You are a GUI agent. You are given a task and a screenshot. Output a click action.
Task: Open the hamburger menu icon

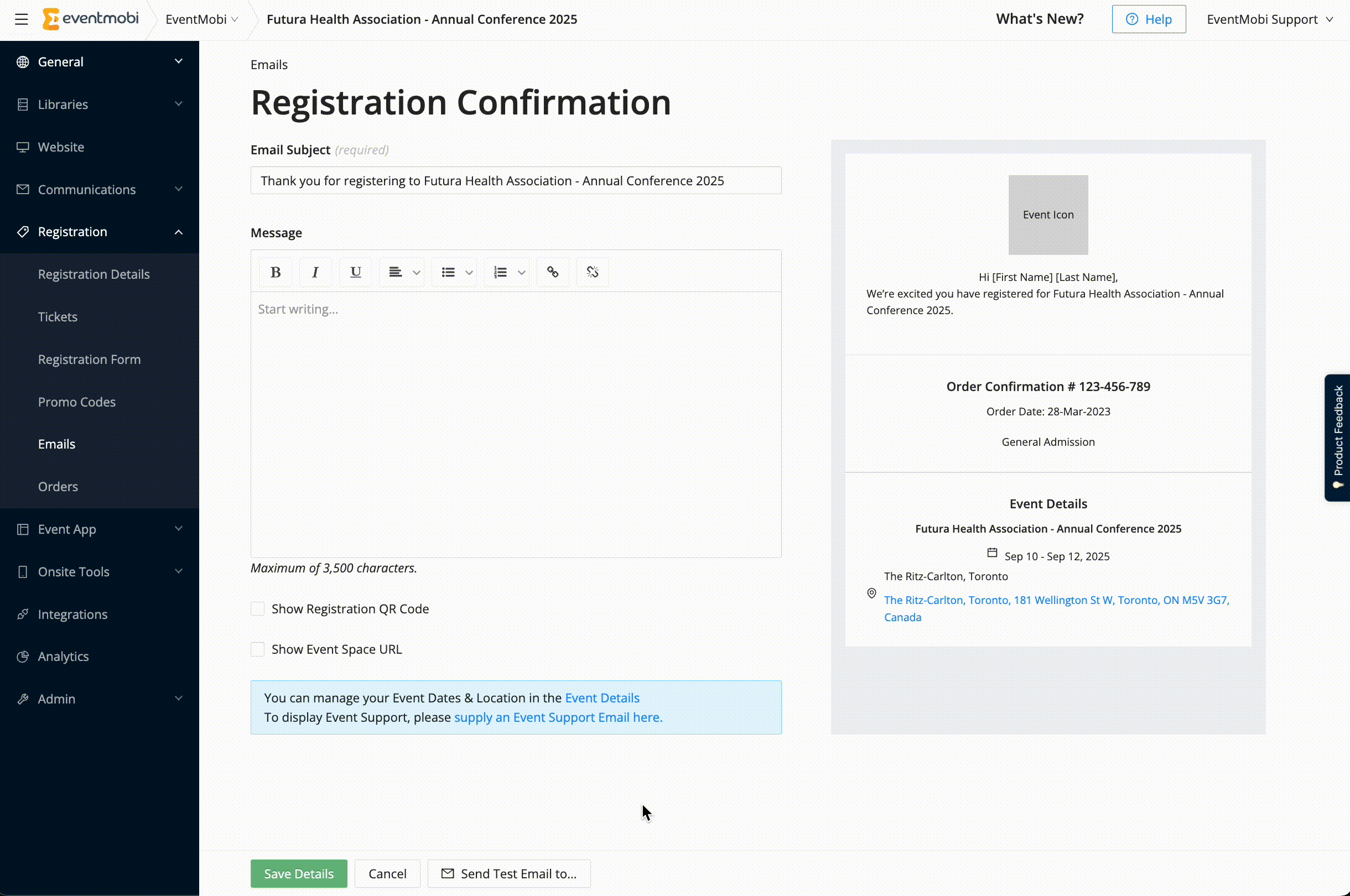[x=21, y=19]
